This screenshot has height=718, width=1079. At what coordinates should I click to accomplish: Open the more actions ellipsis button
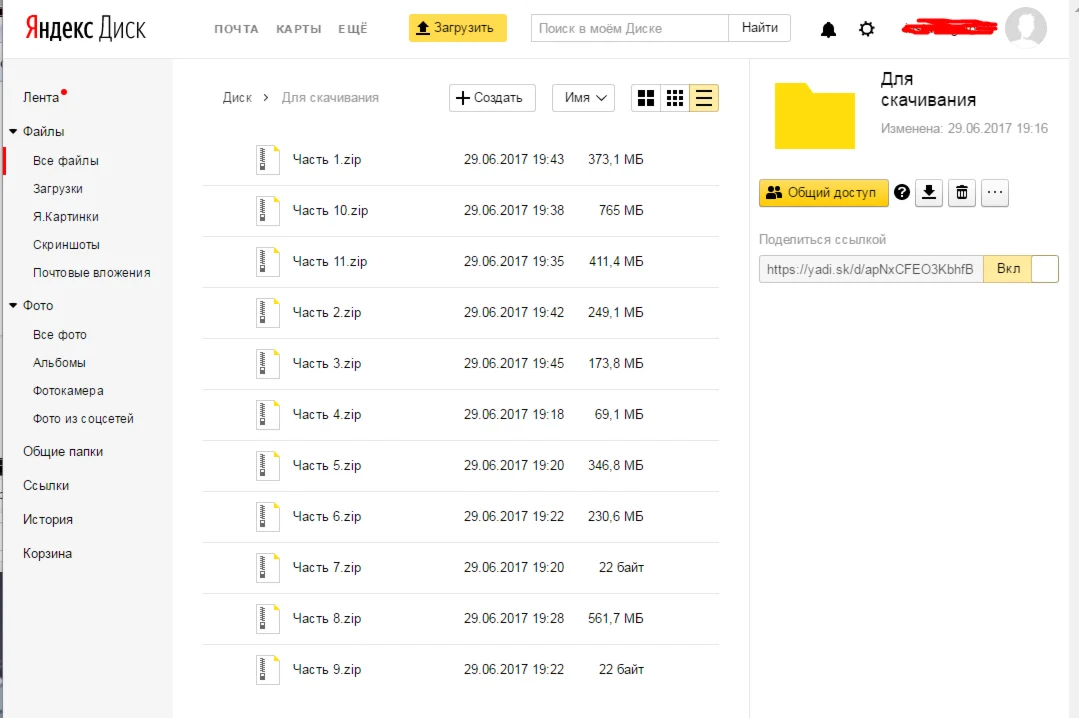click(994, 193)
